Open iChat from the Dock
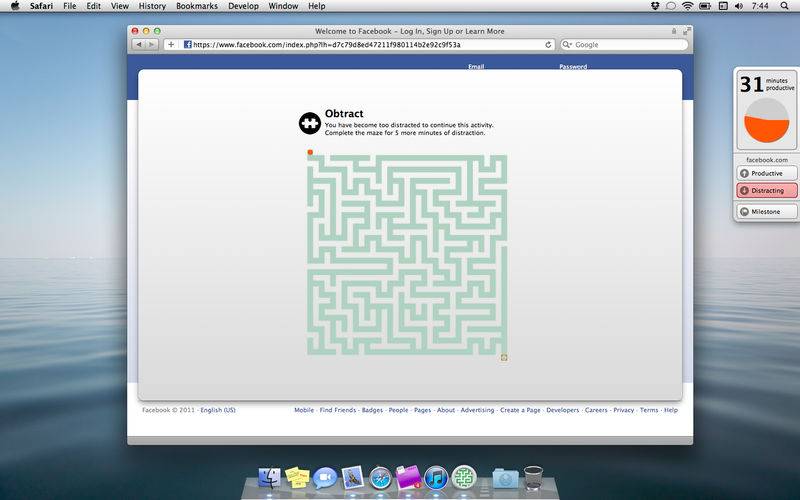The height and width of the screenshot is (500, 800). point(325,479)
